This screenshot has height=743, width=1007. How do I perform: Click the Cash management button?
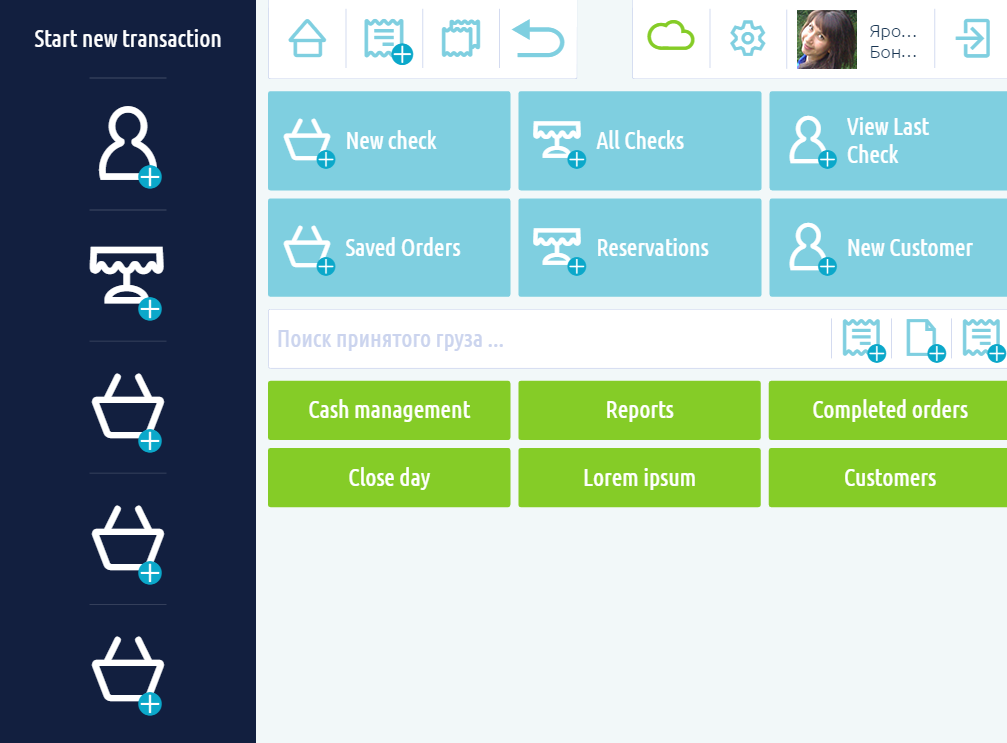click(389, 410)
